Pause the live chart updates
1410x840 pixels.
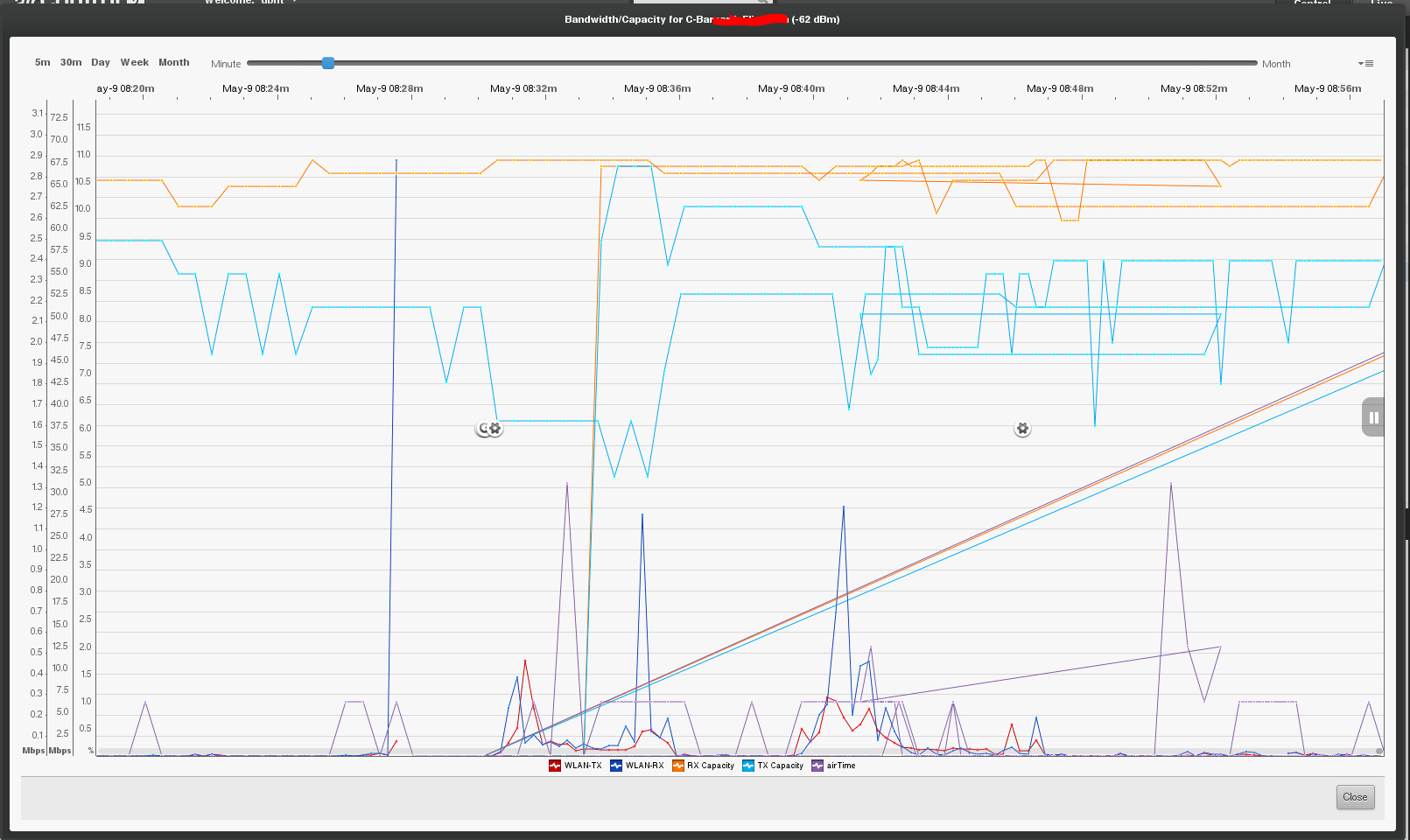pos(1373,417)
